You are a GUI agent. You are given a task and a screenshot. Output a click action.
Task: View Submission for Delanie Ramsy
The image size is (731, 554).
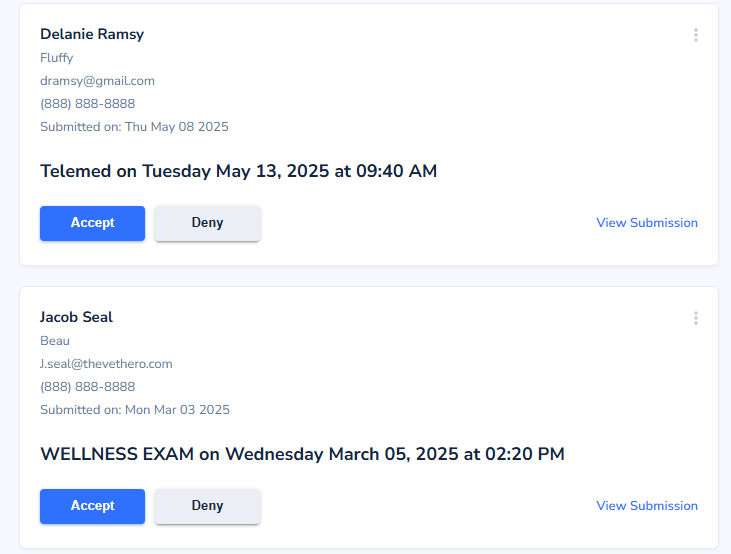pyautogui.click(x=647, y=223)
